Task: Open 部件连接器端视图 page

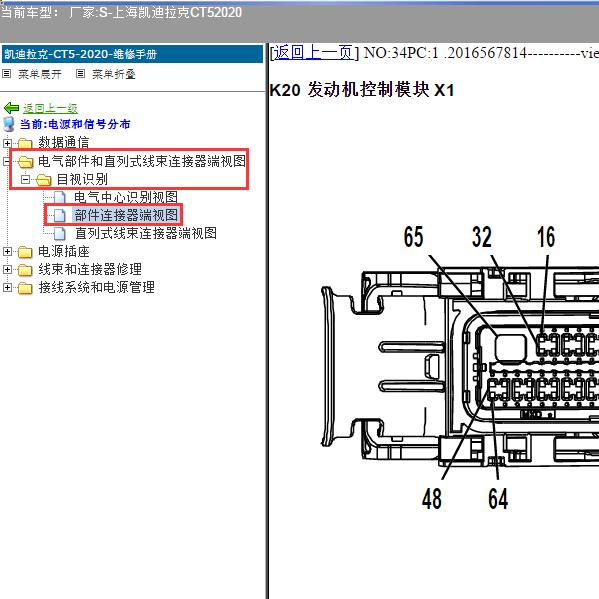Action: (126, 215)
